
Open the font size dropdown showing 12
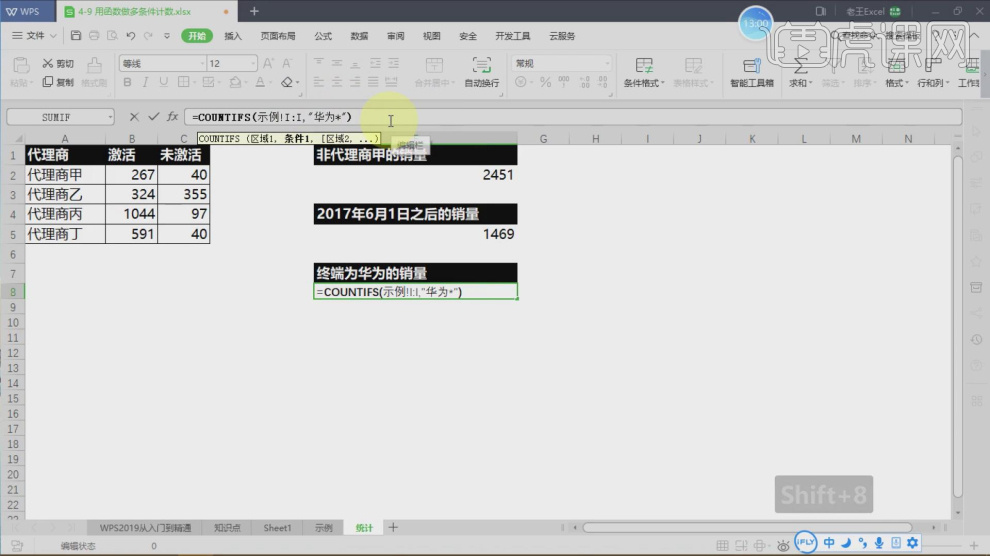(x=253, y=64)
